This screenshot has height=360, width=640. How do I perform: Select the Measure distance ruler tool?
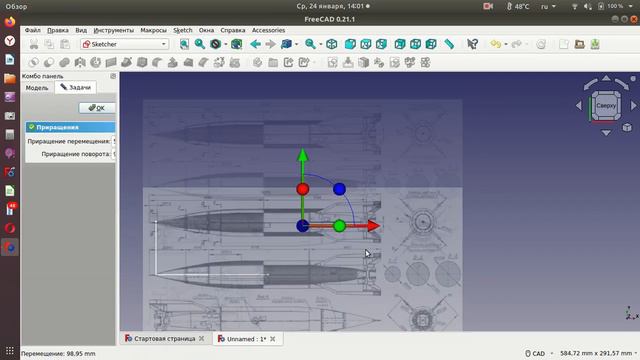pos(449,44)
